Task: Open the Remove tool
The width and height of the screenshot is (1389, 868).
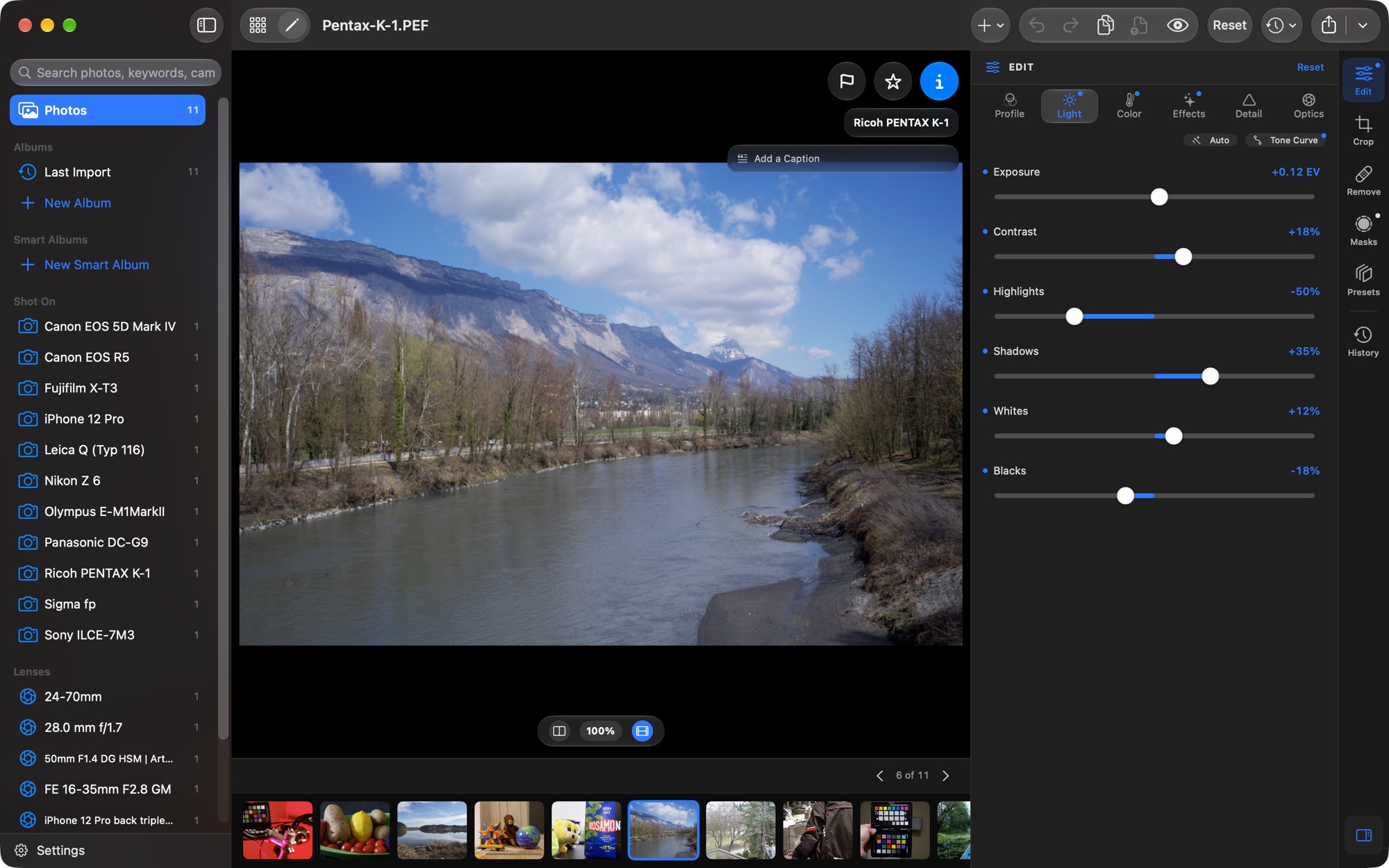Action: coord(1363,181)
